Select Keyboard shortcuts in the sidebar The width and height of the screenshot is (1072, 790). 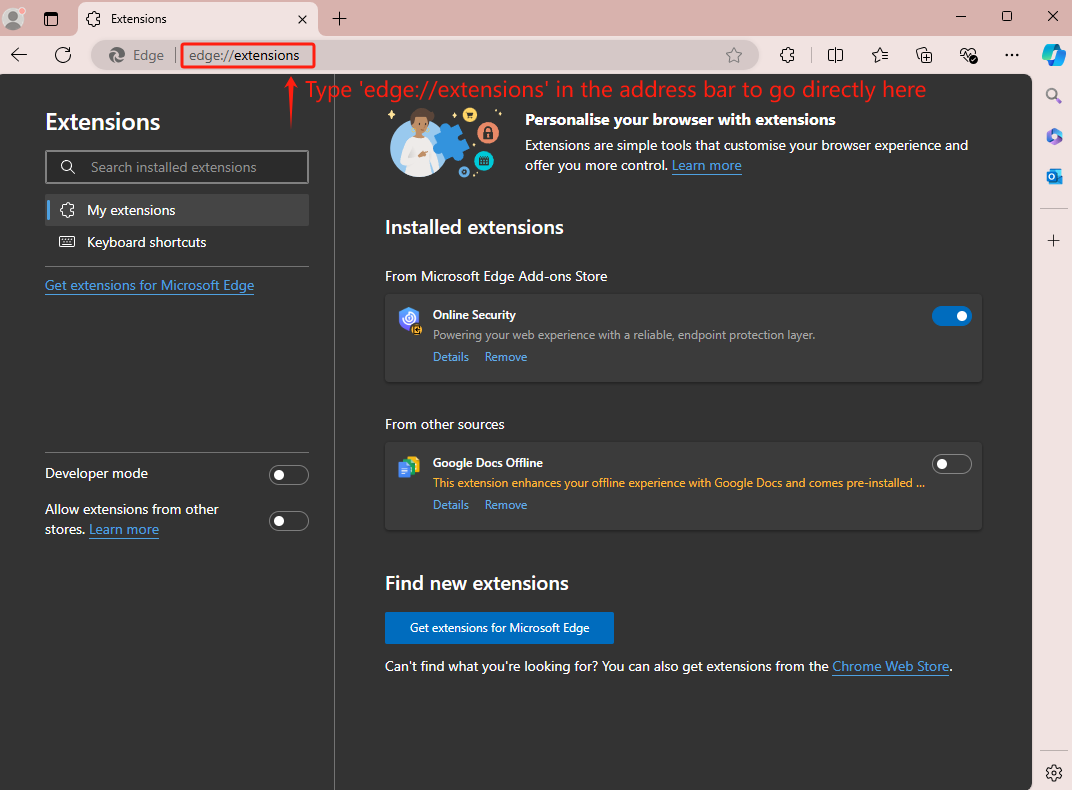point(146,242)
